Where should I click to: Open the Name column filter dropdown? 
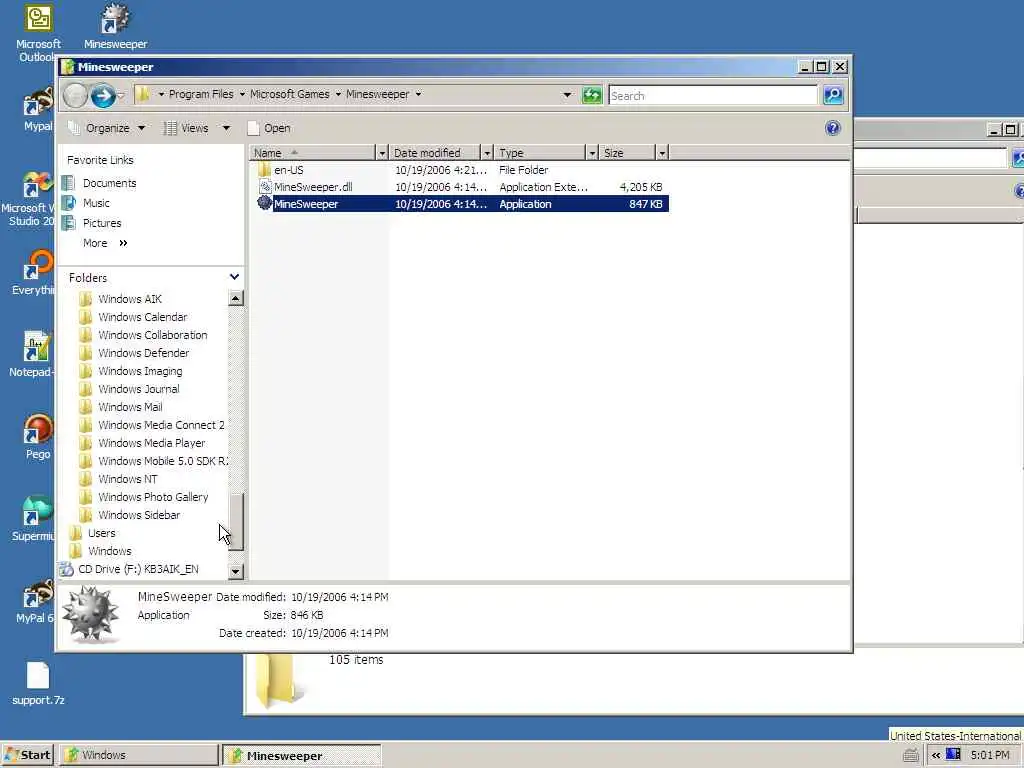click(x=383, y=153)
